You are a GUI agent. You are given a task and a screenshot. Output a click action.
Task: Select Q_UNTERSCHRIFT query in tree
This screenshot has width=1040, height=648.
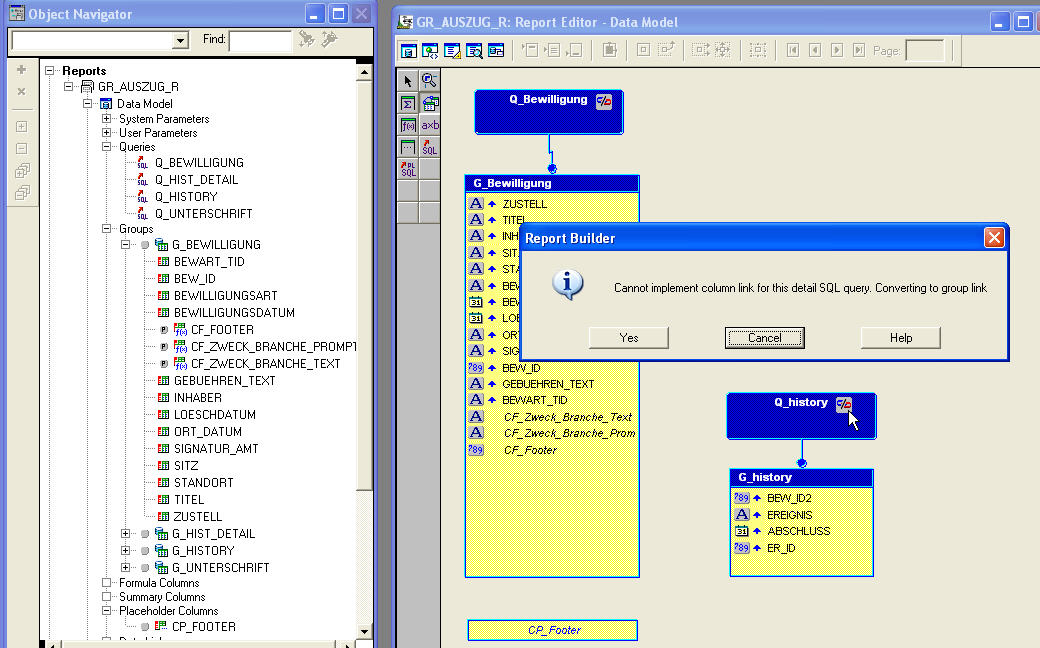tap(204, 214)
